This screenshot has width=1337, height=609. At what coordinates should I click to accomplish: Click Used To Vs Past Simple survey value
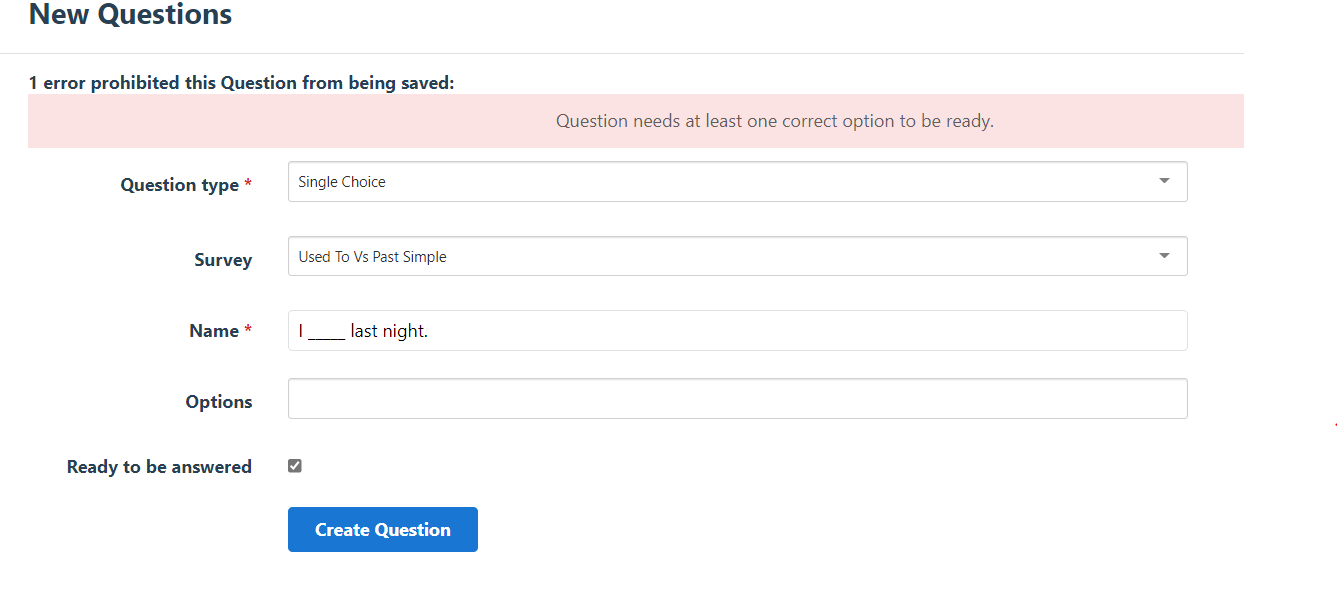click(372, 256)
